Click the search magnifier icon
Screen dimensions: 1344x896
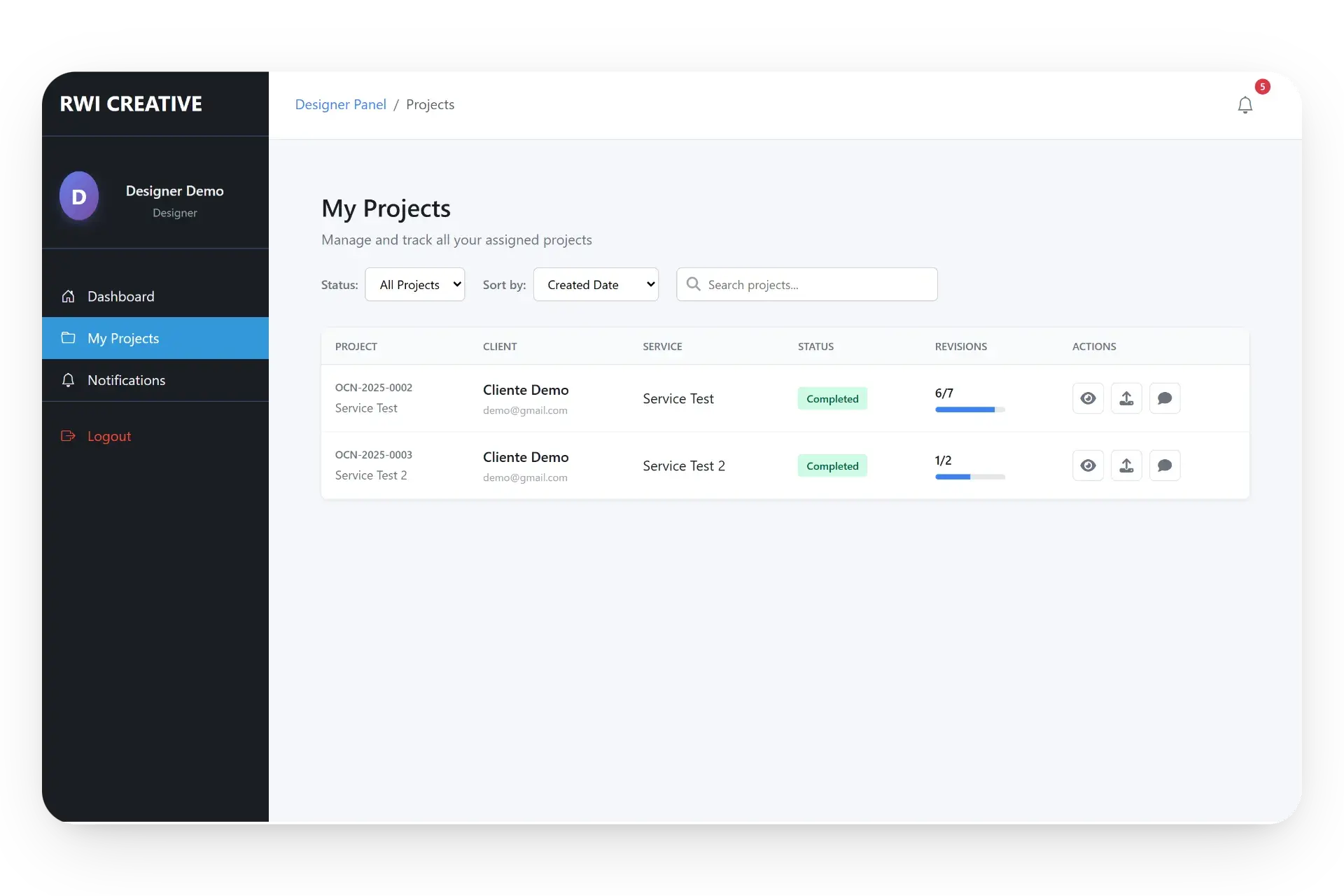tap(693, 284)
